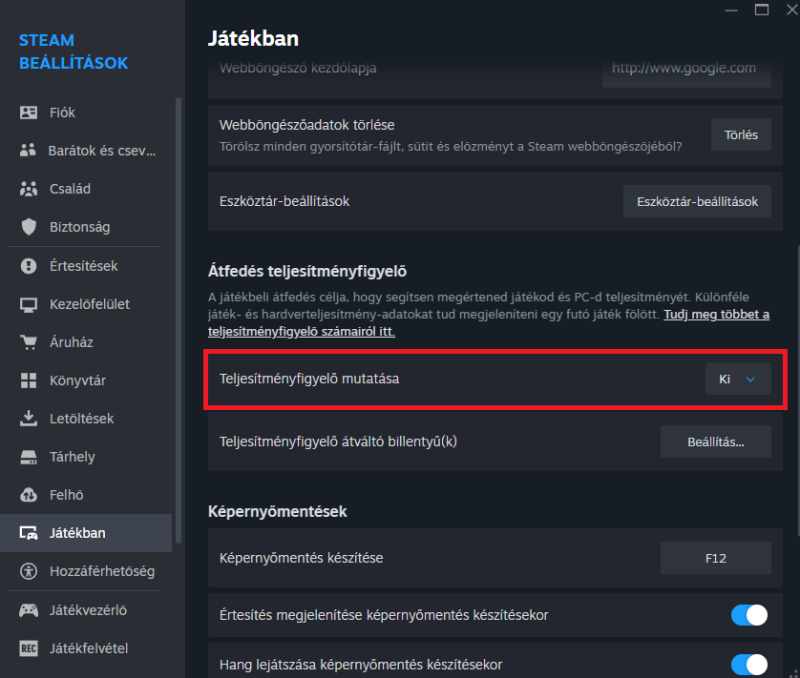Minimize the settings window
The width and height of the screenshot is (800, 678).
tap(731, 10)
